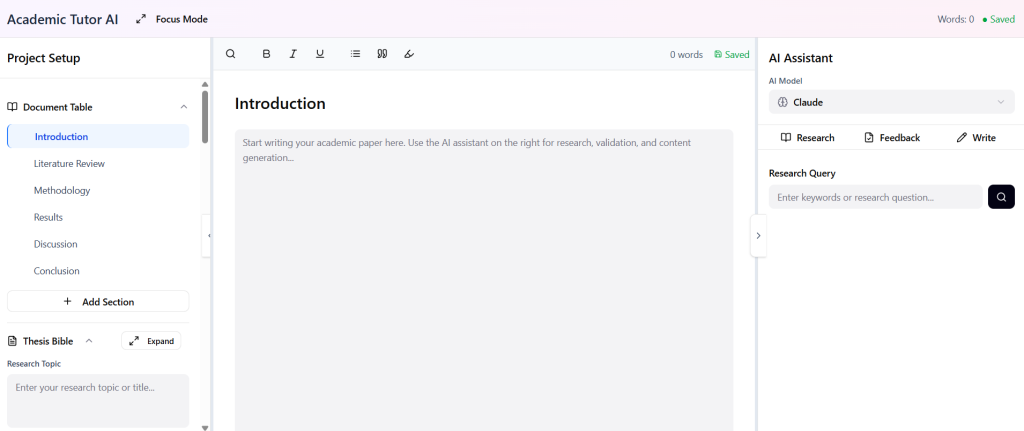Expand the Thesis Bible with Expand button
Viewport: 1024px width, 431px height.
click(x=151, y=341)
